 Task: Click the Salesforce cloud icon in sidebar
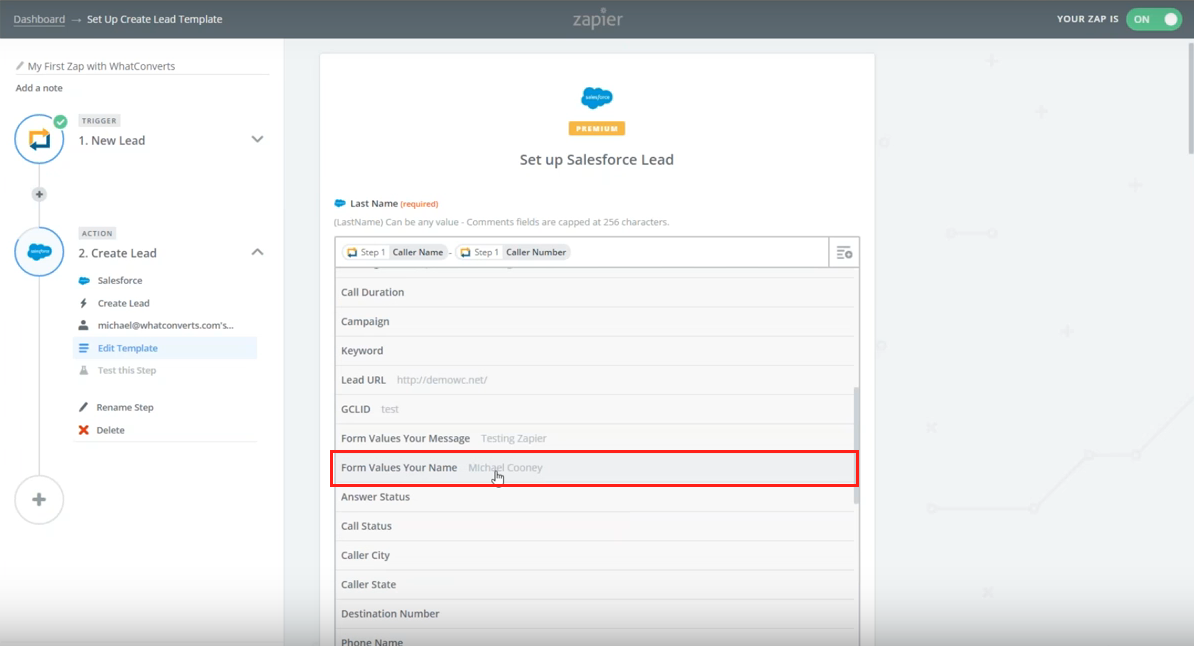(x=84, y=280)
